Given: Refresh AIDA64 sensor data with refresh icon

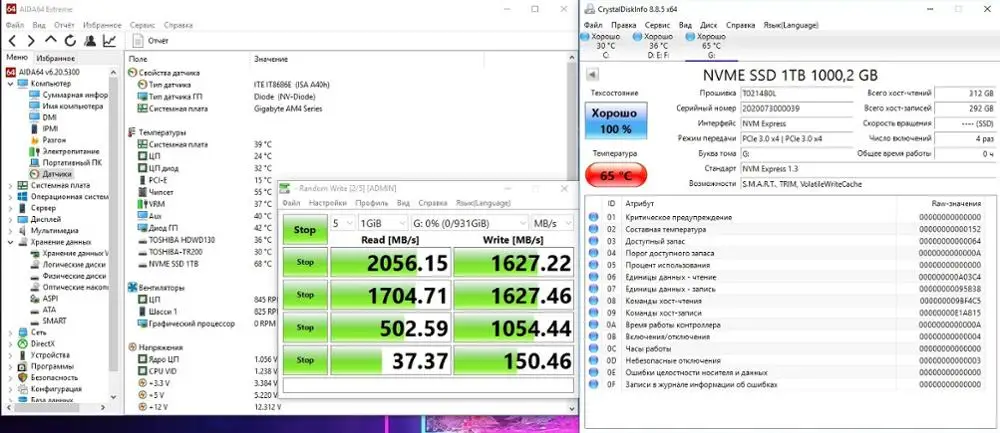Looking at the screenshot, I should click(x=70, y=41).
